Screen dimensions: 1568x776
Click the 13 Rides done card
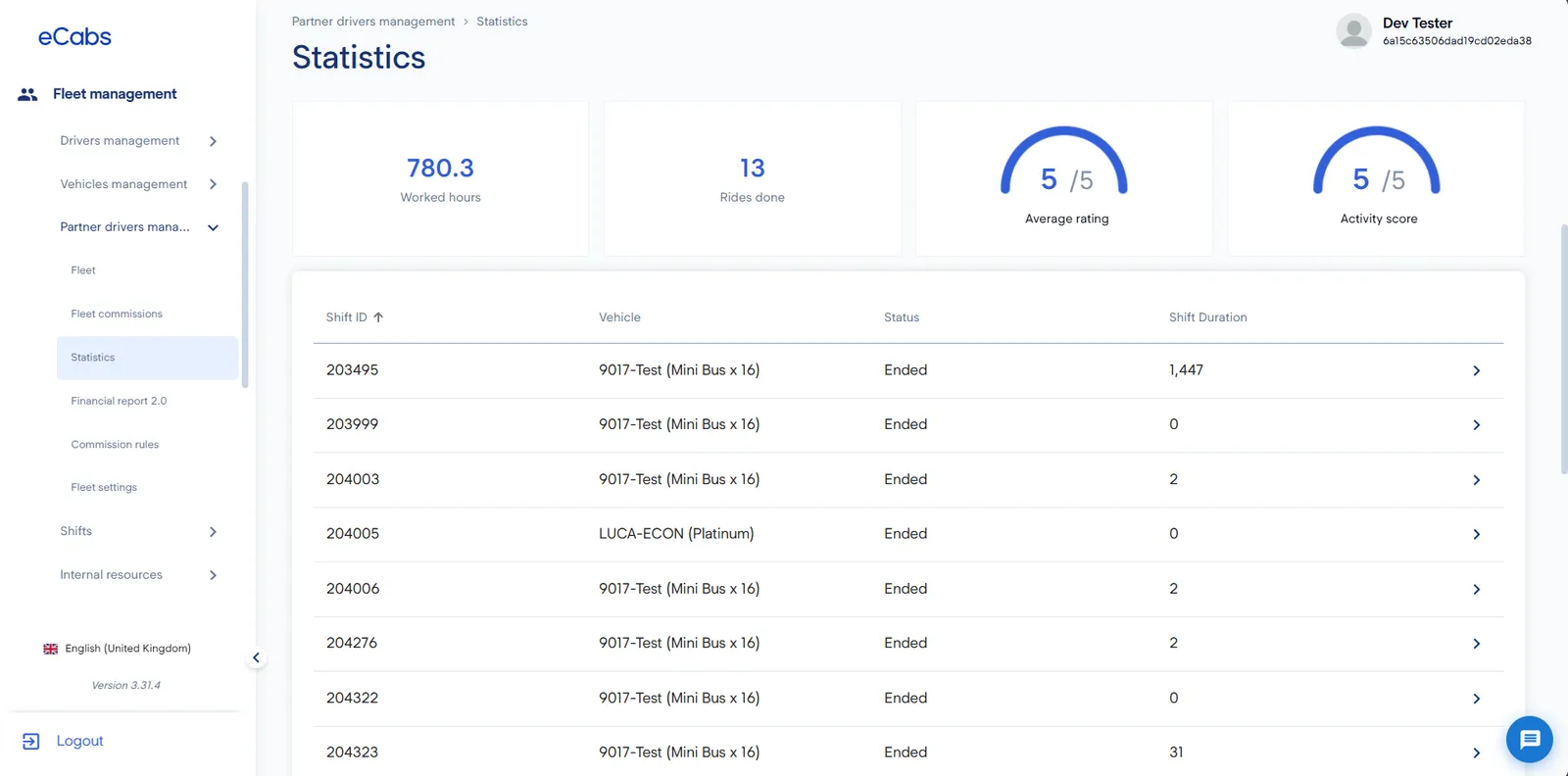(753, 178)
